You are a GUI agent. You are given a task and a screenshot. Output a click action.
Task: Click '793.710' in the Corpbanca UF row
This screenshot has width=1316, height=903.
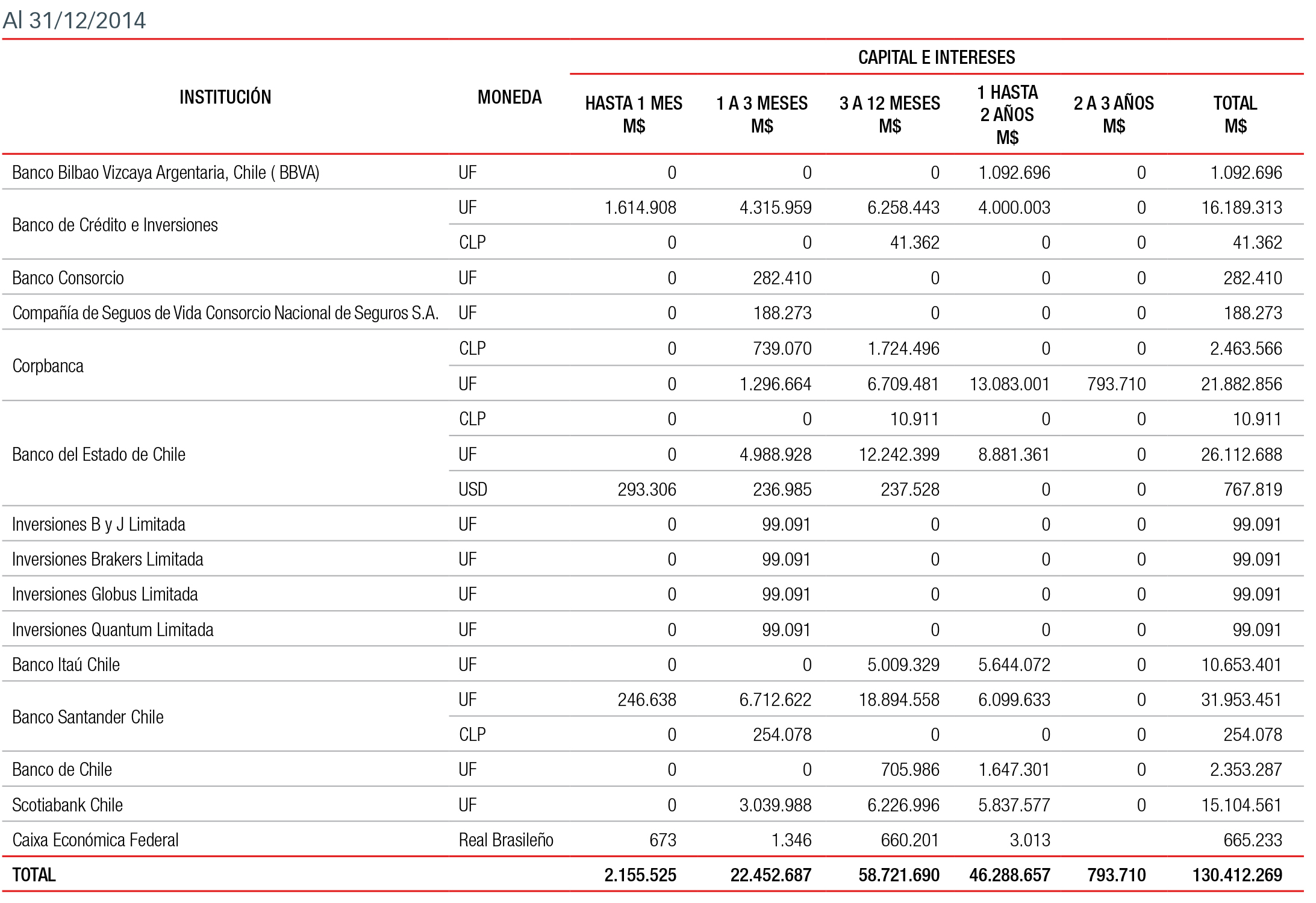tap(1116, 384)
